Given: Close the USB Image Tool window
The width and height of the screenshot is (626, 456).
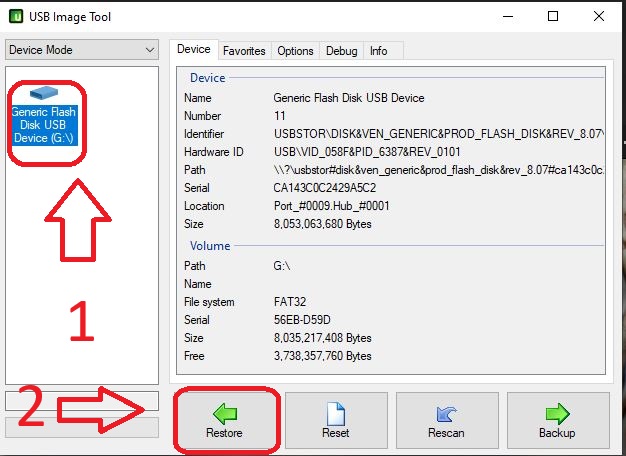Looking at the screenshot, I should click(598, 16).
